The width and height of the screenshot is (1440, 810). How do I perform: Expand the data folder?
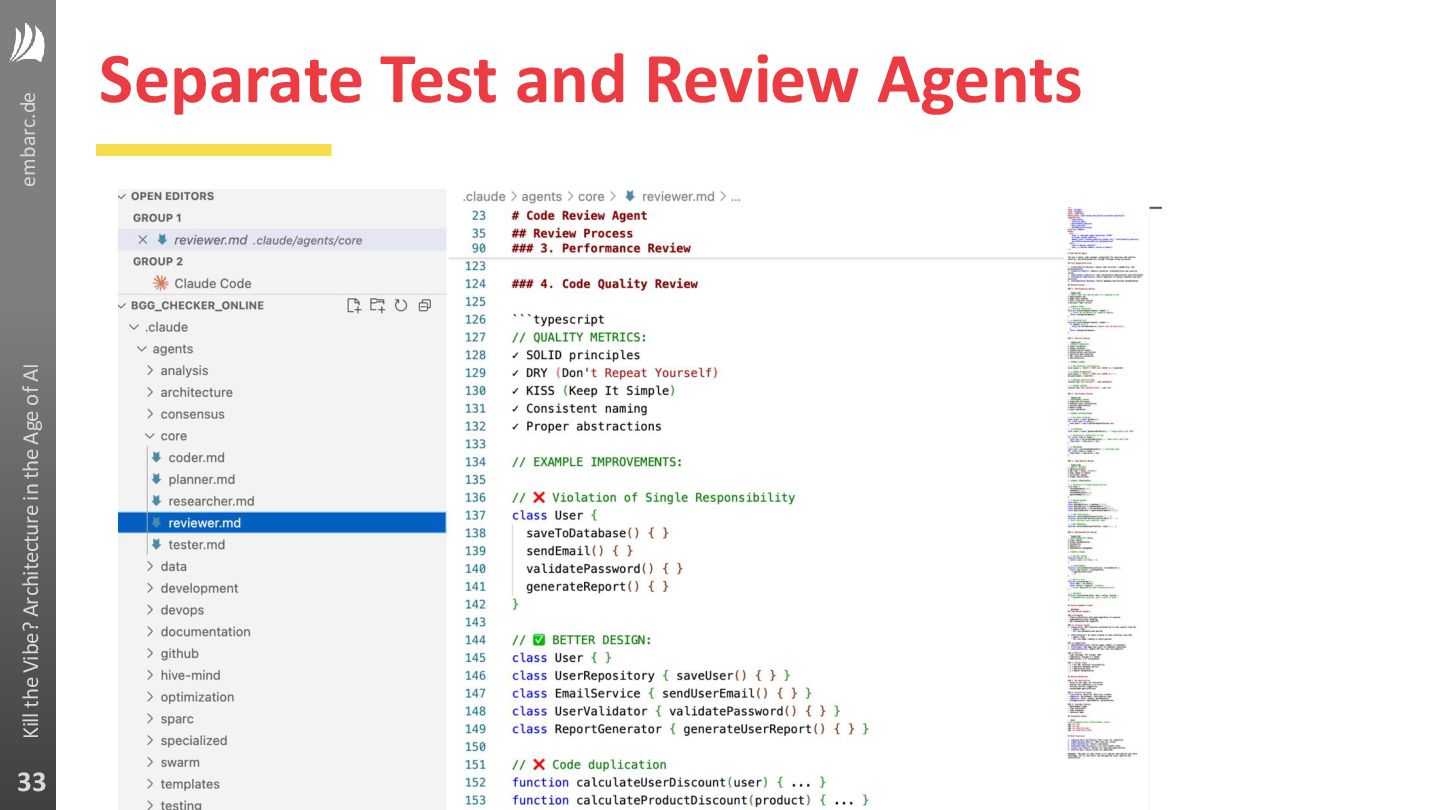(x=150, y=566)
